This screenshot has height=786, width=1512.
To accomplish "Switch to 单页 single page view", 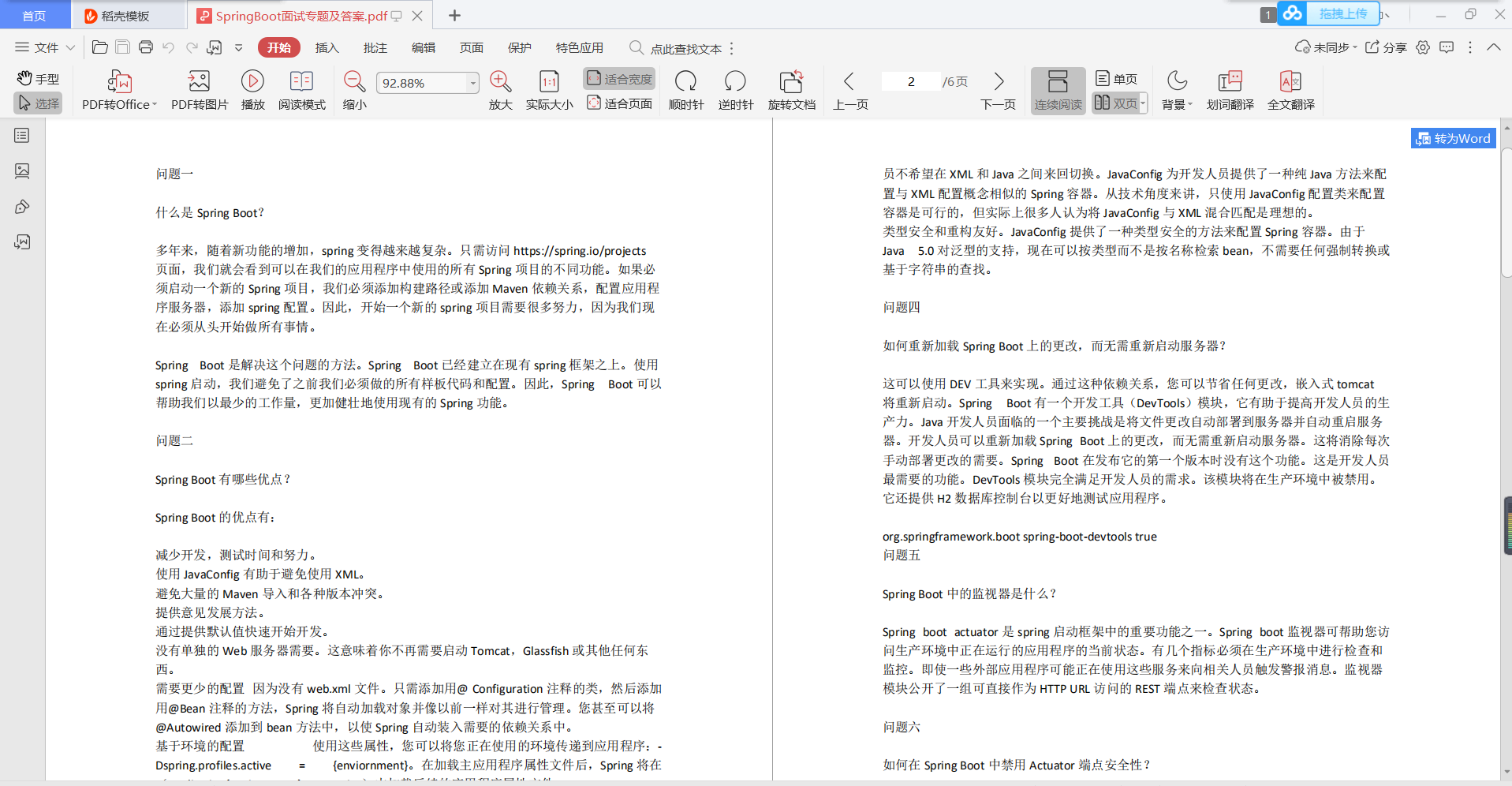I will tap(1117, 79).
